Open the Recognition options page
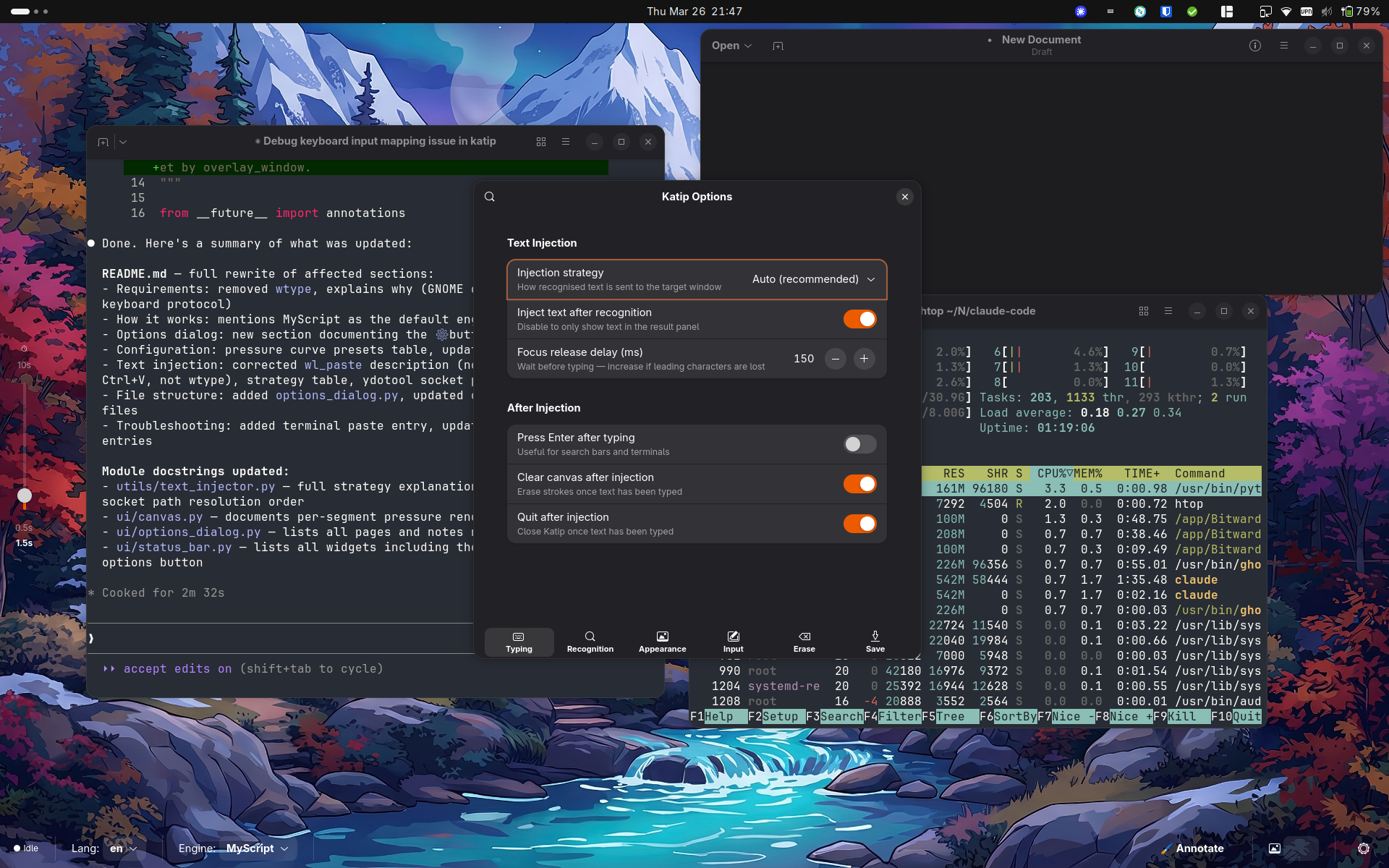Image resolution: width=1389 pixels, height=868 pixels. (x=590, y=642)
